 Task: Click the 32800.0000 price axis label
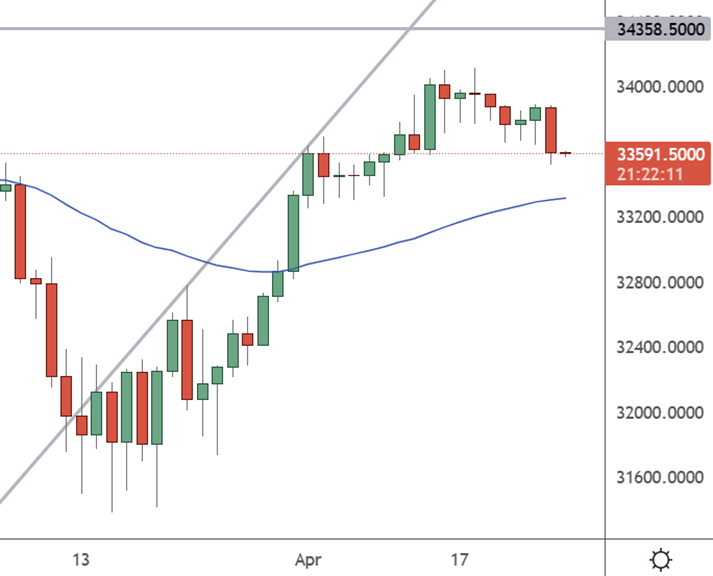point(660,282)
